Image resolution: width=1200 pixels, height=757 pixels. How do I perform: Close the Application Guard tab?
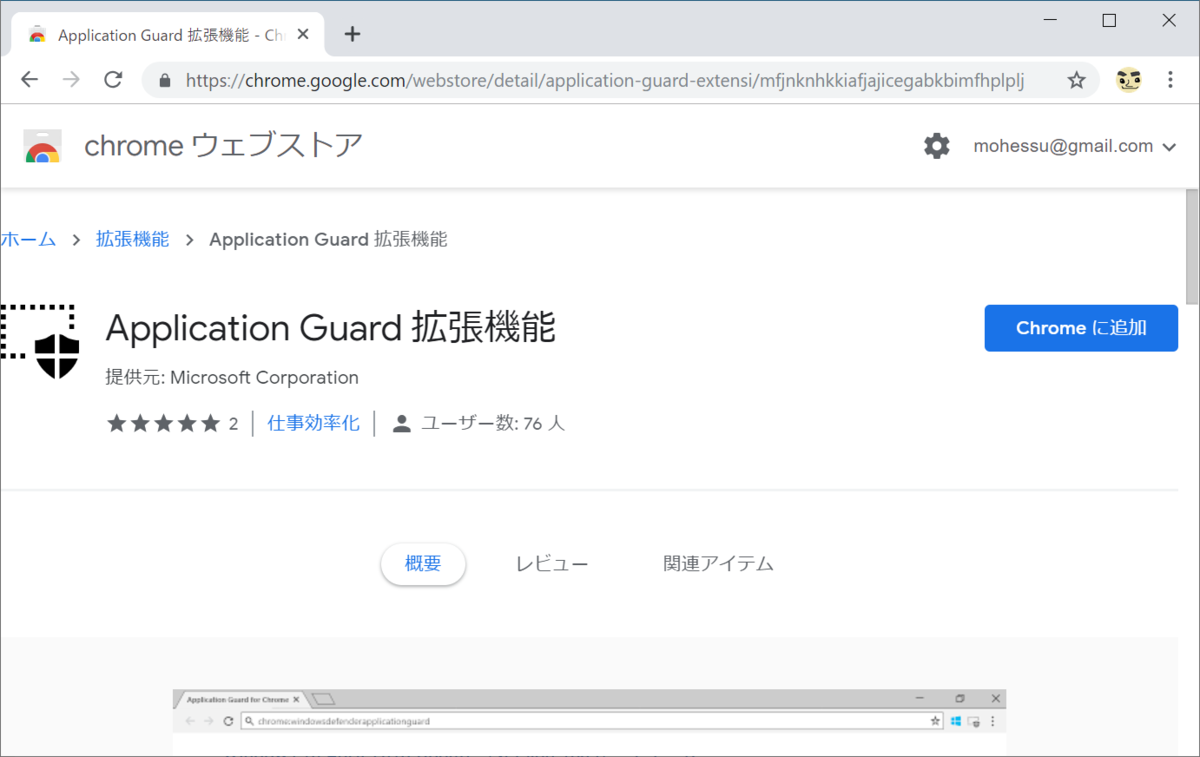click(303, 34)
